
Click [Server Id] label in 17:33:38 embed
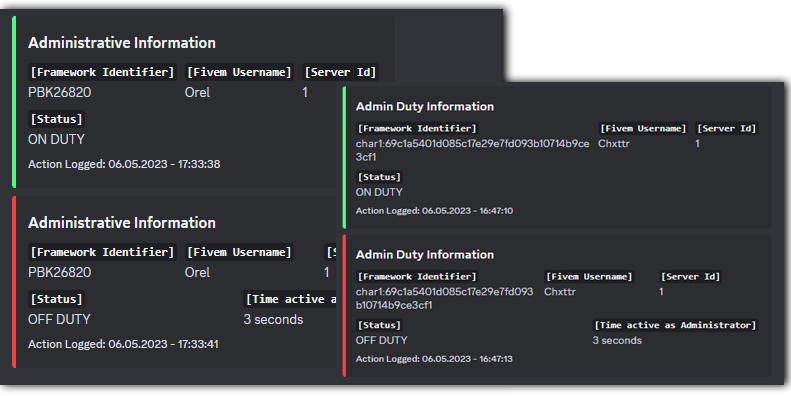click(x=341, y=72)
